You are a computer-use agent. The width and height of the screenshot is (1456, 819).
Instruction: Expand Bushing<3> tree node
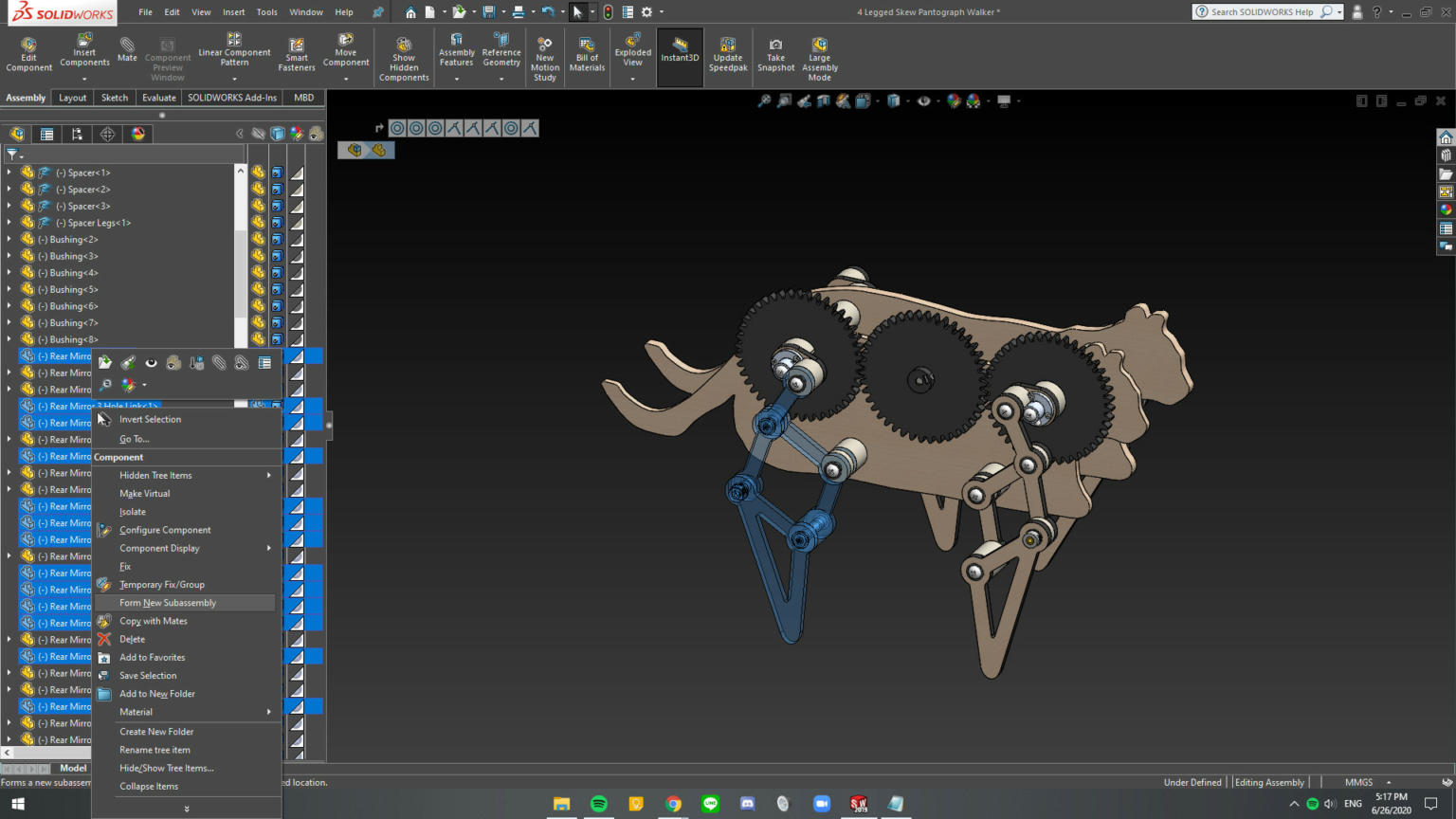pos(9,256)
